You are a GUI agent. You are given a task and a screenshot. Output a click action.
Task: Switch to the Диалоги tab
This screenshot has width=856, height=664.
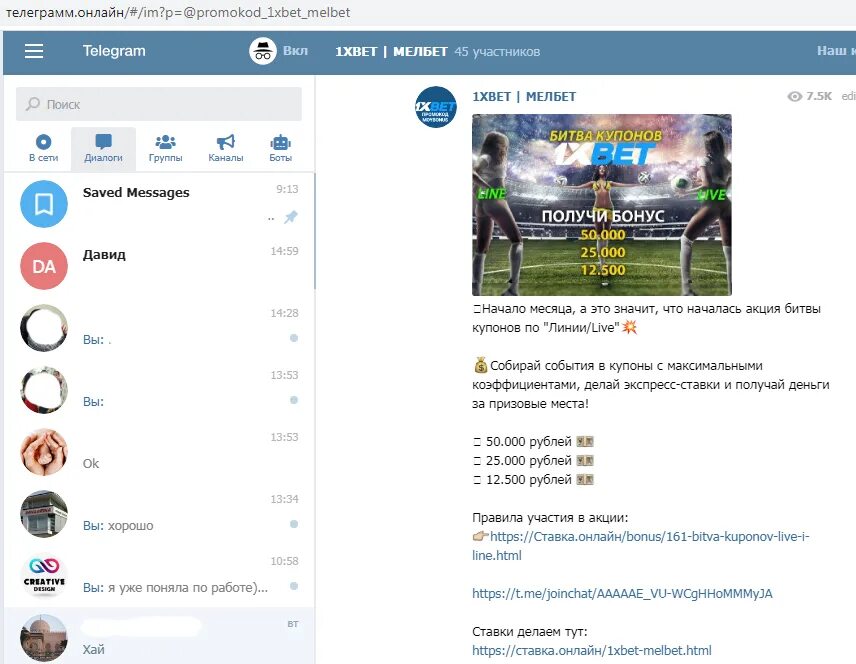coord(103,149)
